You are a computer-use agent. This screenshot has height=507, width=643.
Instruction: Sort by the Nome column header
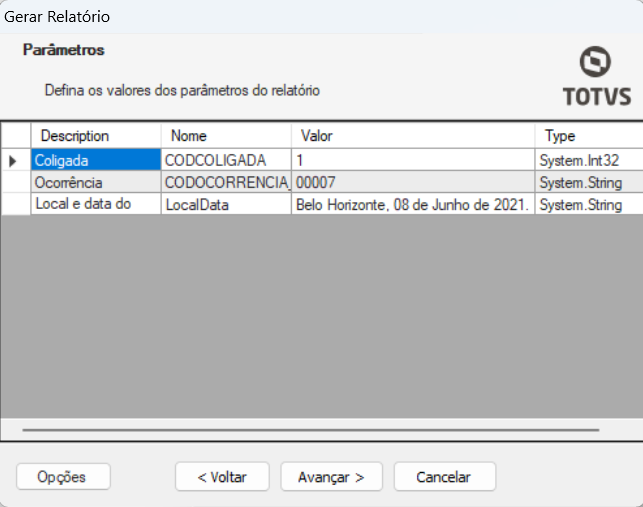pos(226,136)
